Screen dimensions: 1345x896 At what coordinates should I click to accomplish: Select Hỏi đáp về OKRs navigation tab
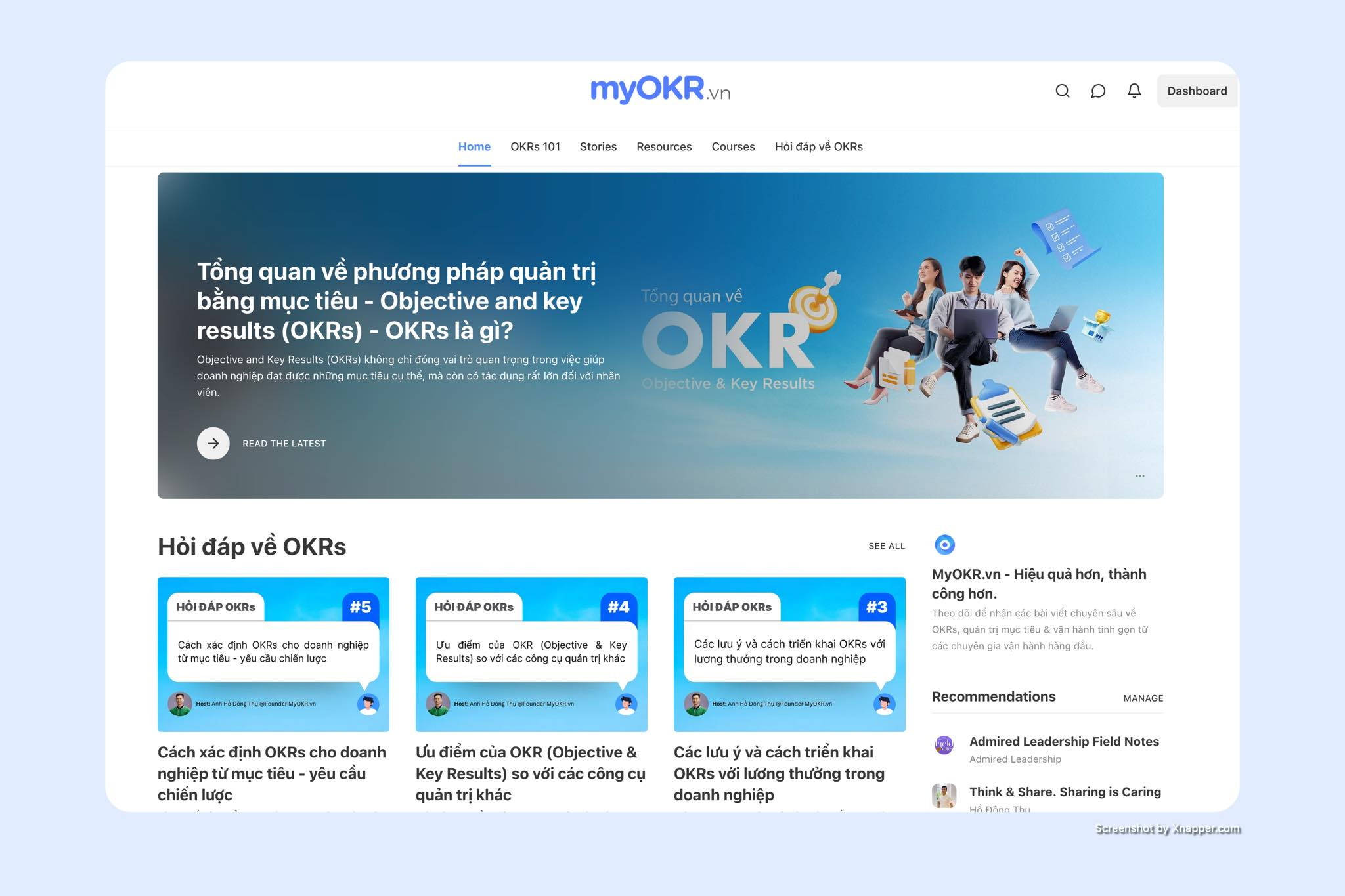(x=818, y=146)
